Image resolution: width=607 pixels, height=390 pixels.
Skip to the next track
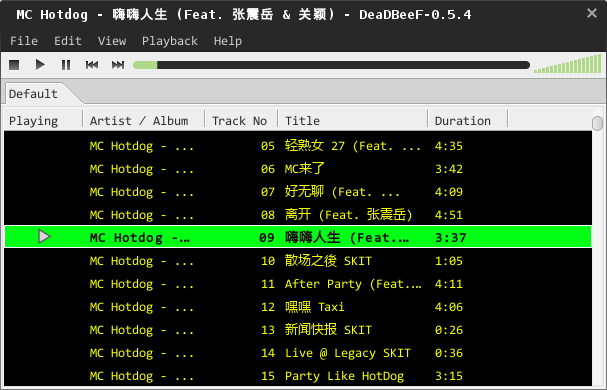coord(118,65)
